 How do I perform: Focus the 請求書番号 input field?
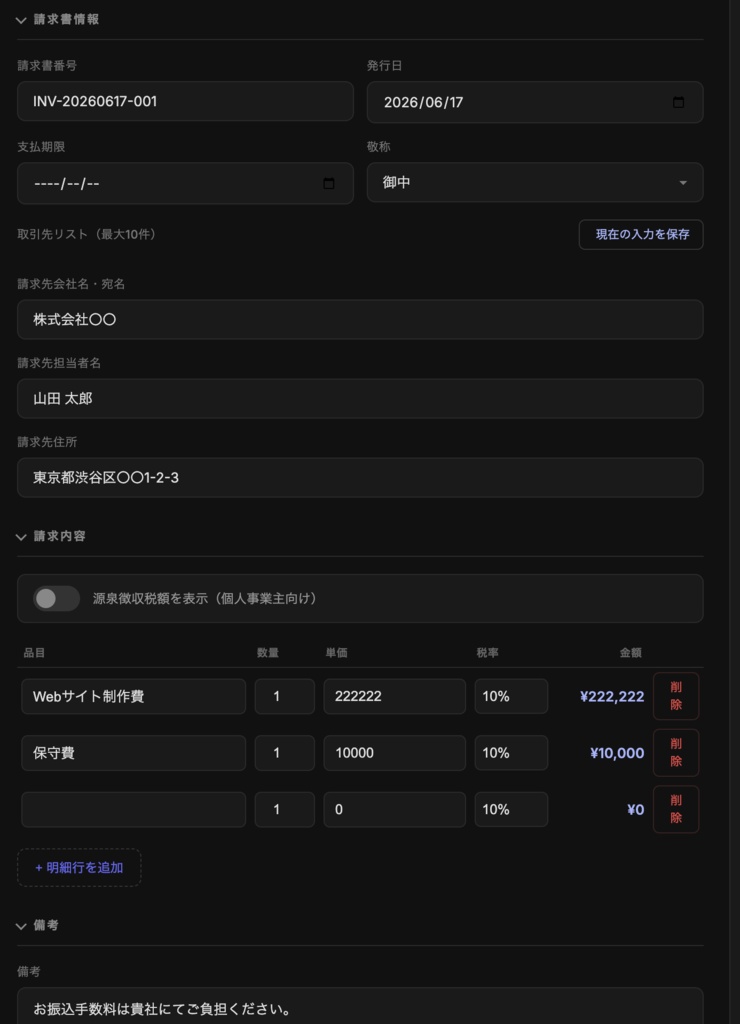(185, 101)
